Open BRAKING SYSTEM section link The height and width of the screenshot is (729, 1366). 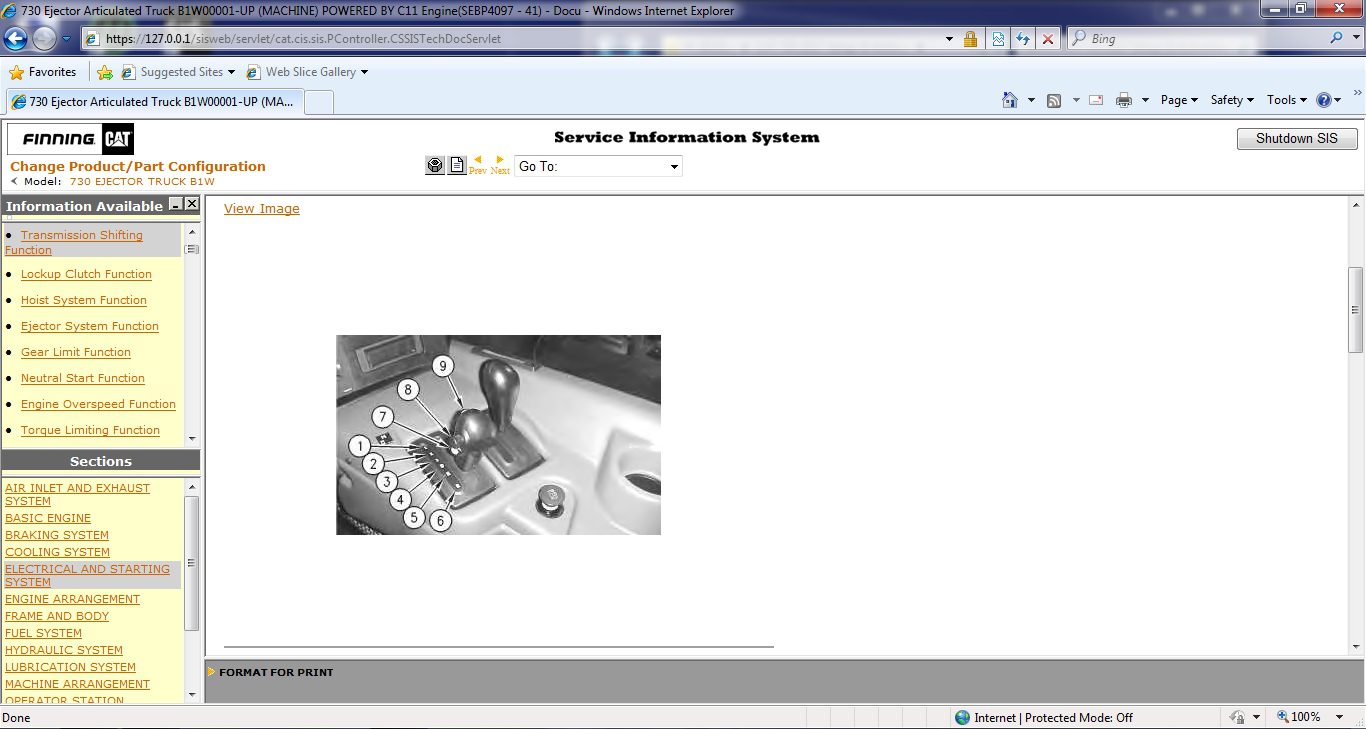[x=57, y=535]
